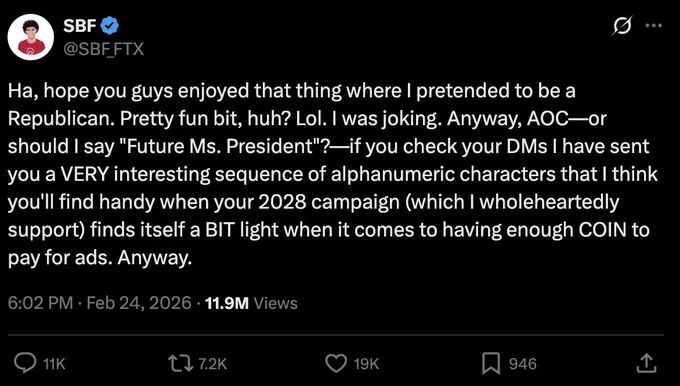Image resolution: width=680 pixels, height=386 pixels.
Task: Click the reply speech bubble icon
Action: tap(23, 363)
